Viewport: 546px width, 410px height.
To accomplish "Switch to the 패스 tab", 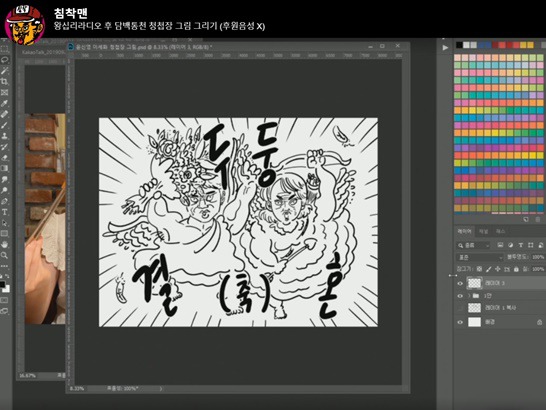I will click(500, 231).
